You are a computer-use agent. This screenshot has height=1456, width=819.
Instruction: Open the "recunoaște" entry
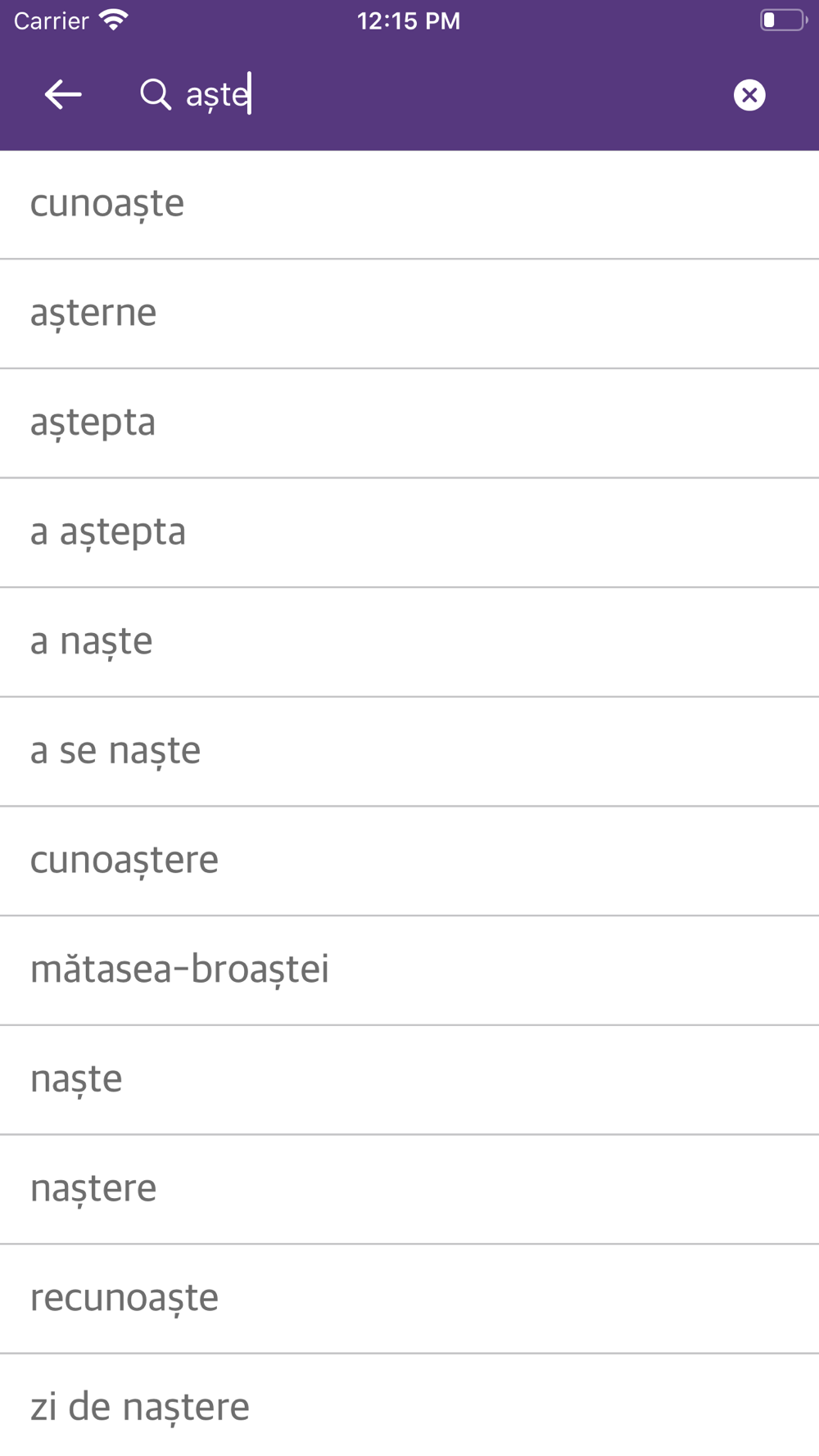tap(409, 1299)
